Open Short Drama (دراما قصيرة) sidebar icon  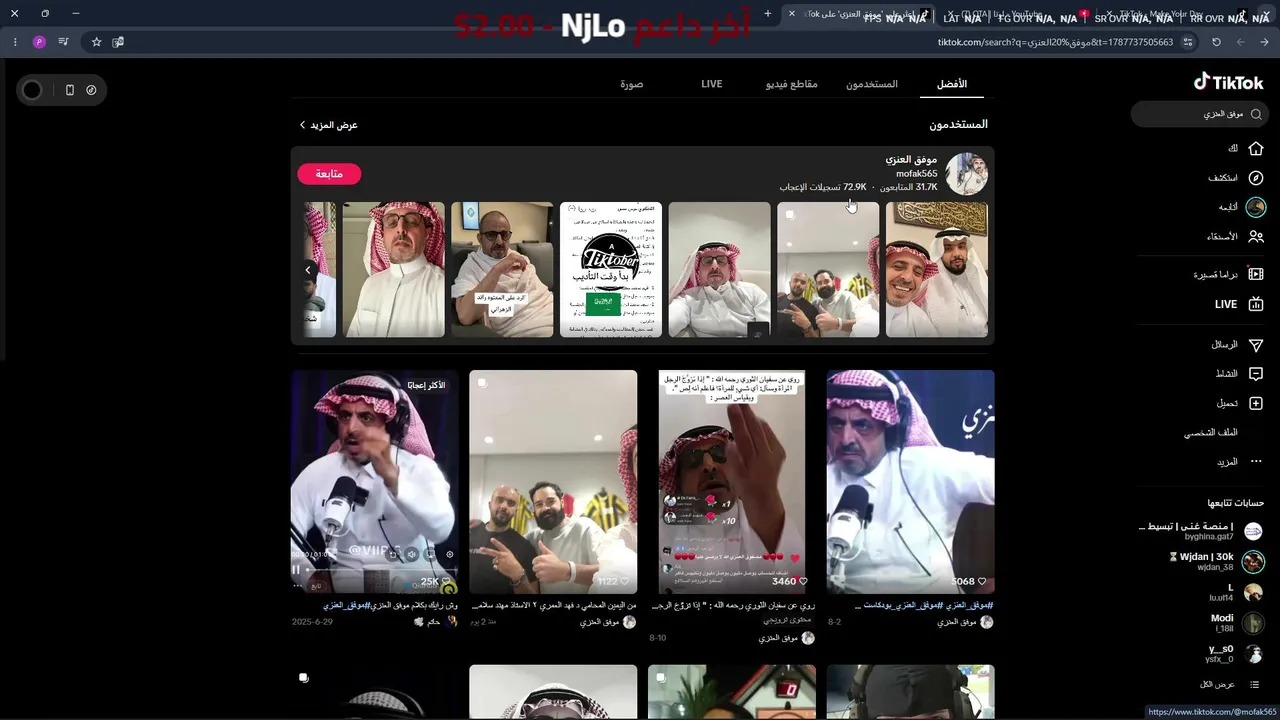(1256, 274)
